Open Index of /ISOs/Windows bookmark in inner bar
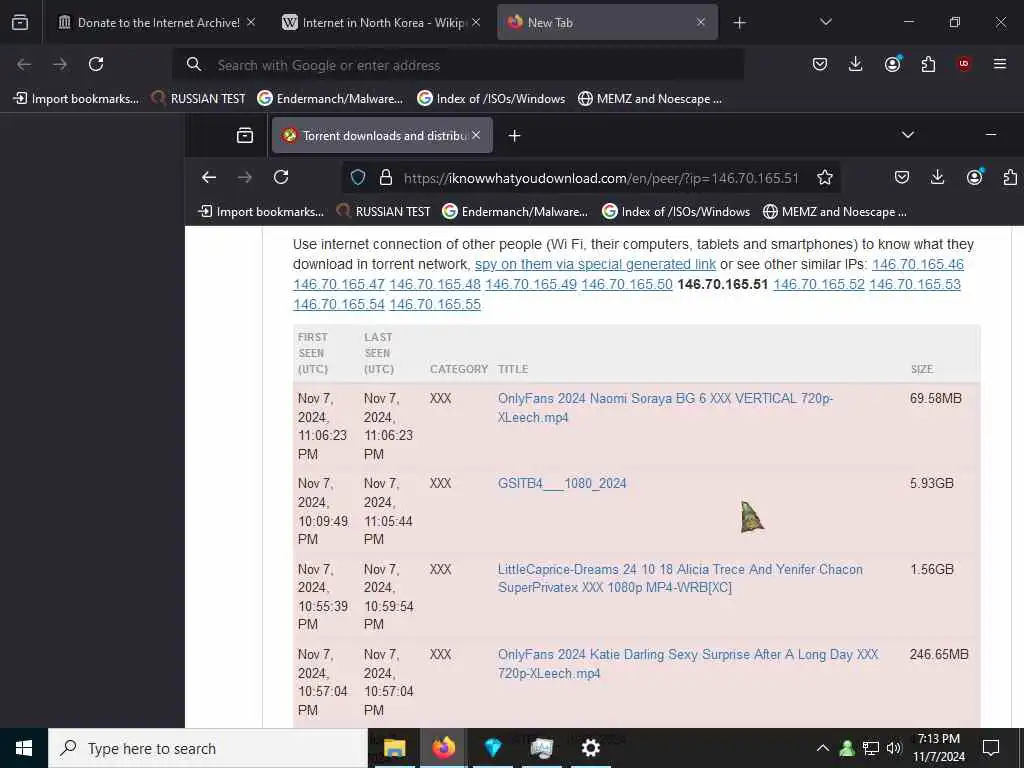 tap(676, 212)
